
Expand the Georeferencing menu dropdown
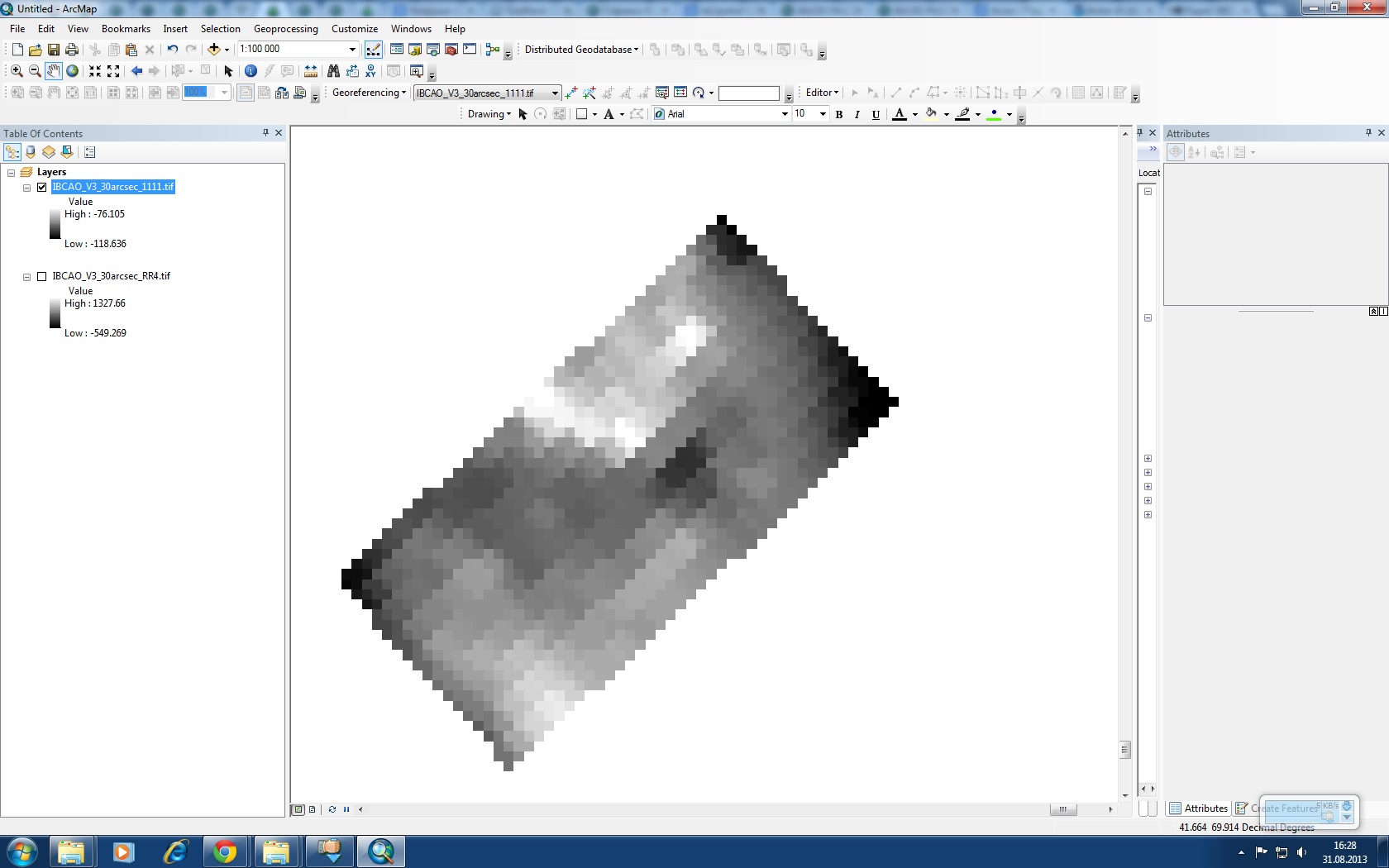[x=370, y=93]
